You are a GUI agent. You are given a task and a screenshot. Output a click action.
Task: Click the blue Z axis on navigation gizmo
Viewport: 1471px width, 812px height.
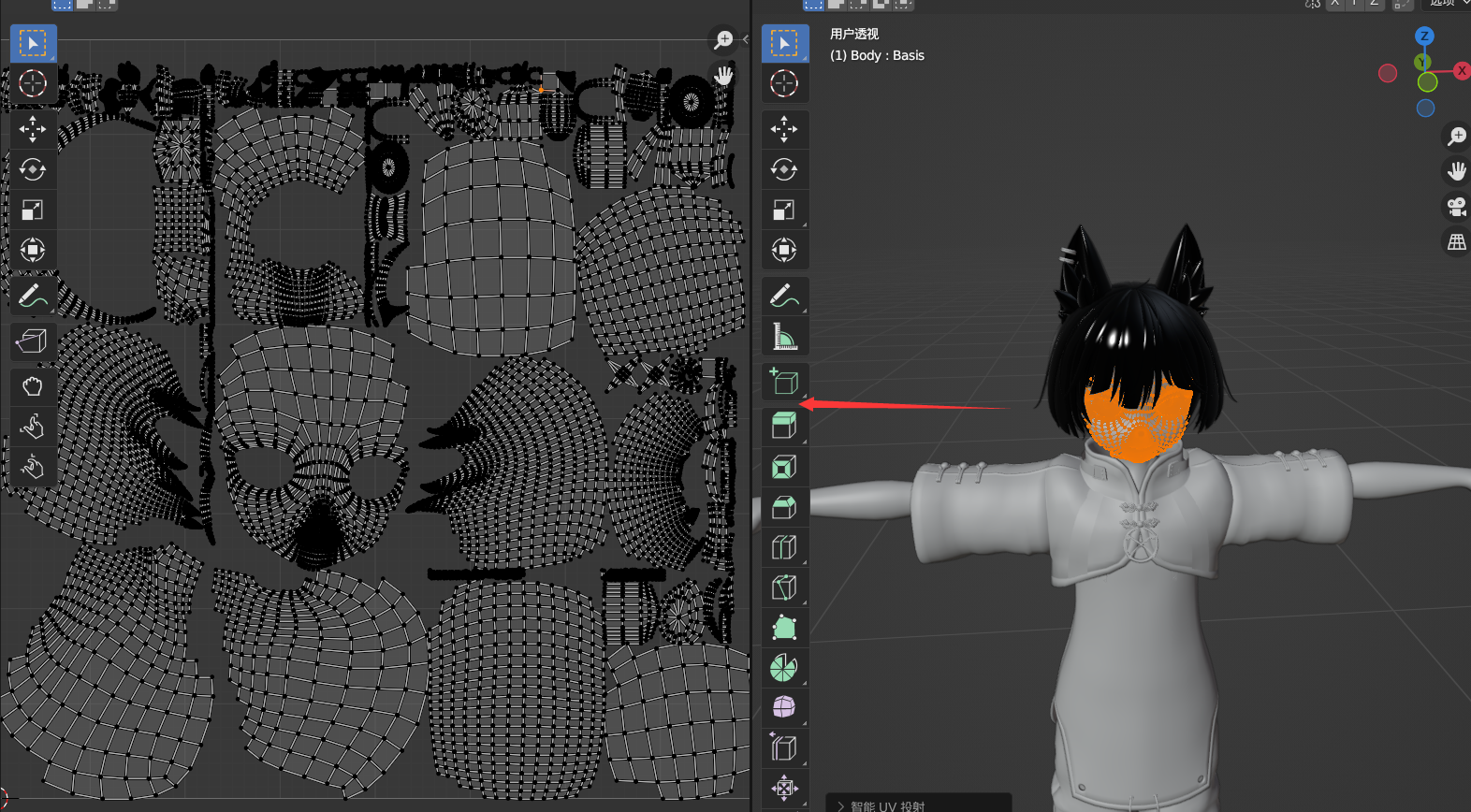coord(1424,36)
